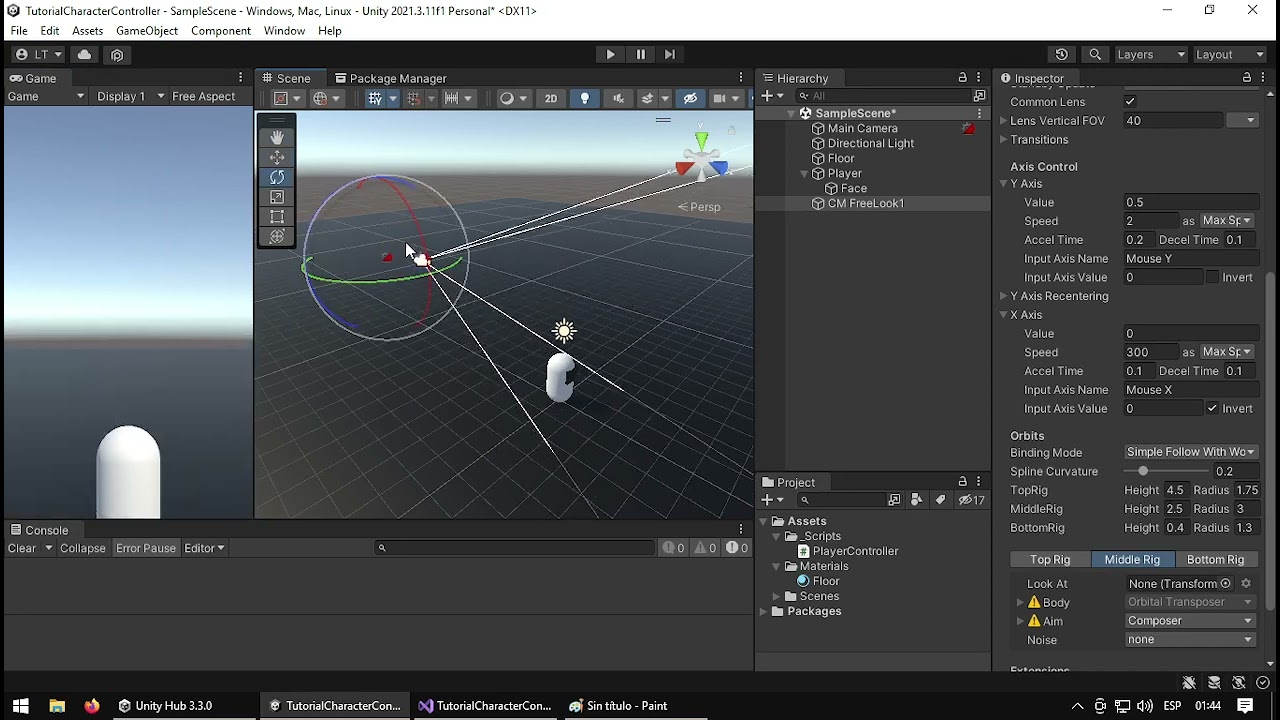The width and height of the screenshot is (1280, 720).
Task: Open the GameObject menu
Action: coord(147,31)
